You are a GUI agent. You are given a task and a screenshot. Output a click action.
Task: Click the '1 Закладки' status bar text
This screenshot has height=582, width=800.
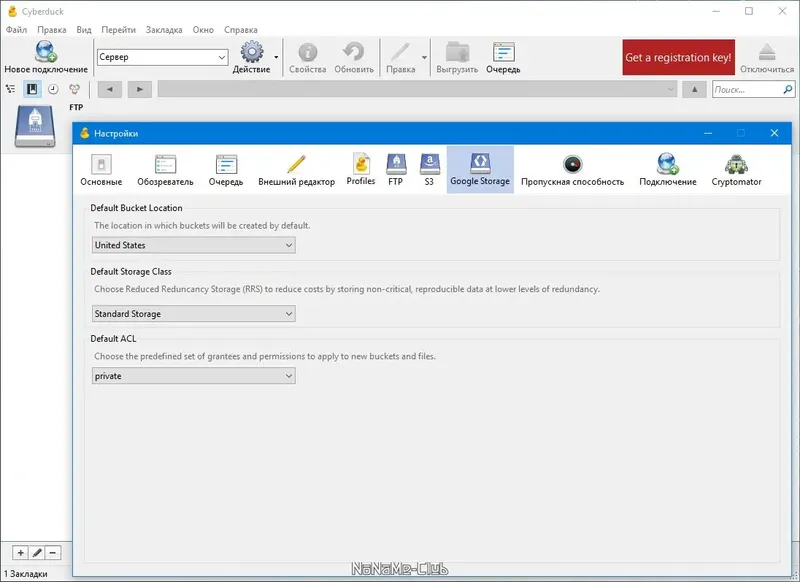(x=26, y=574)
